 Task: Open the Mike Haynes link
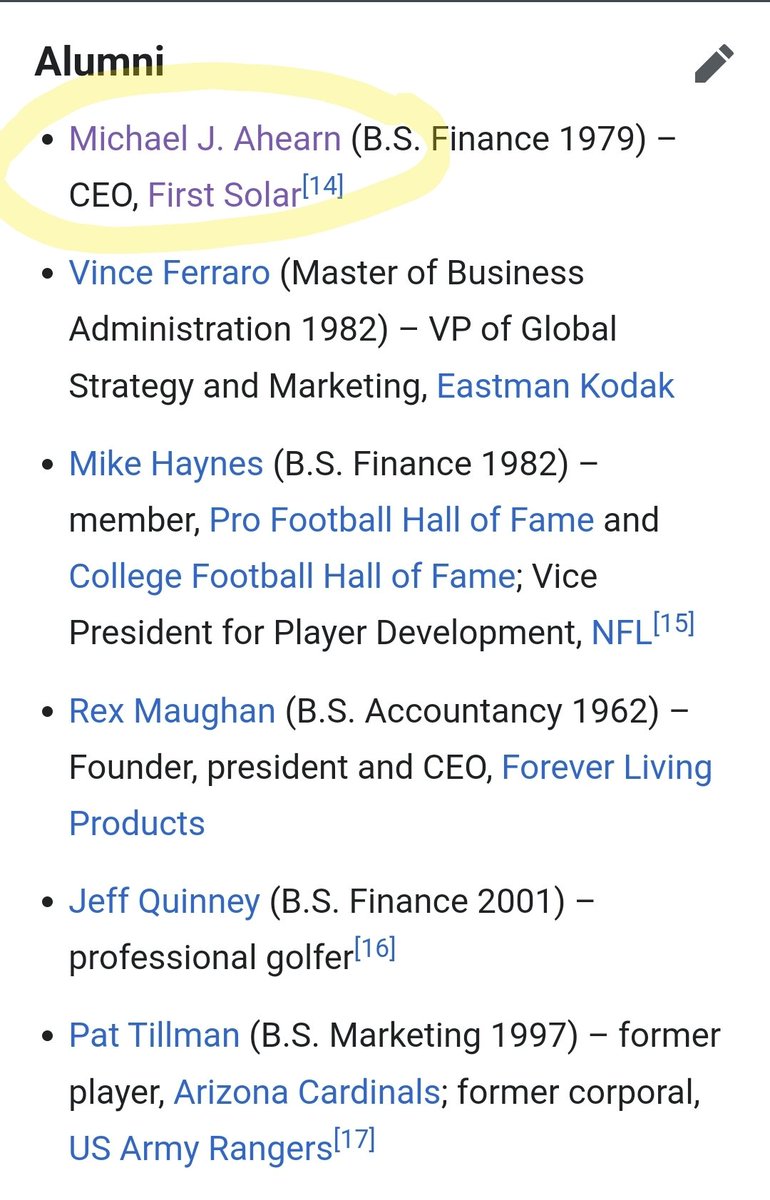tap(166, 464)
